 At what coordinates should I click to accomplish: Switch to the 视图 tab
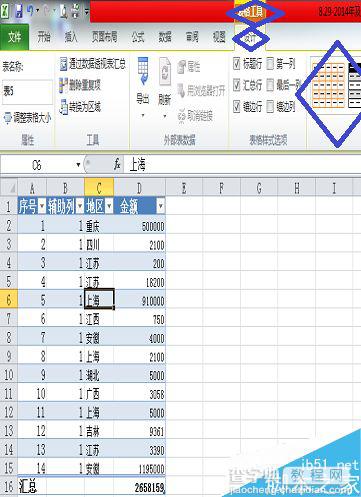pyautogui.click(x=219, y=37)
